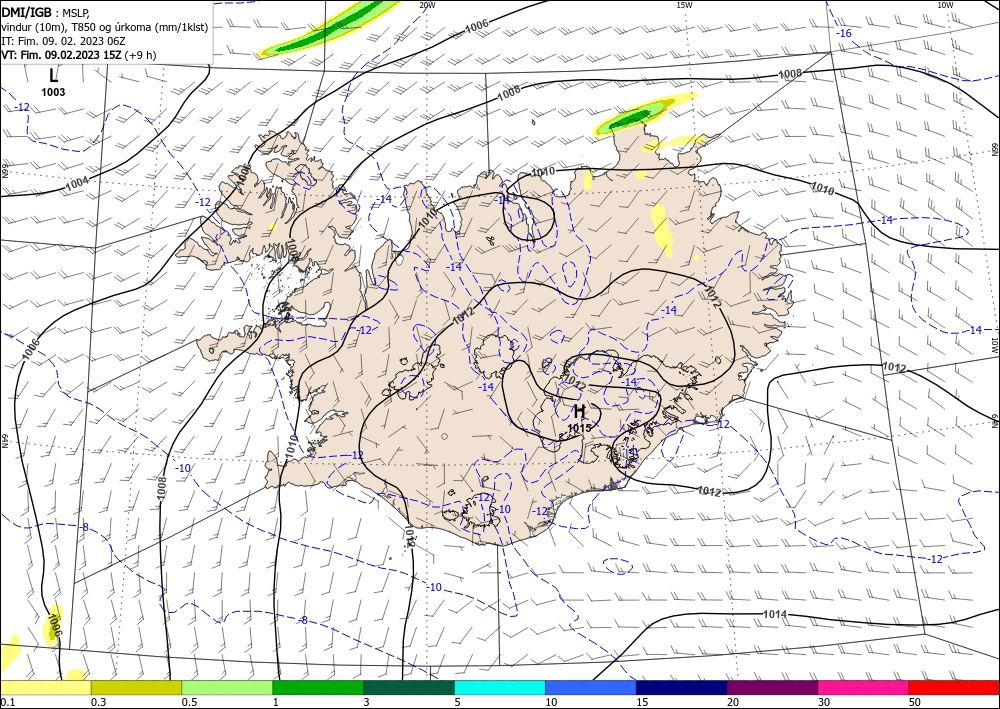Click the 'VT: Fim. 09.02.2023 15Z (+9 h)' line
This screenshot has height=709, width=1000.
coord(78,55)
